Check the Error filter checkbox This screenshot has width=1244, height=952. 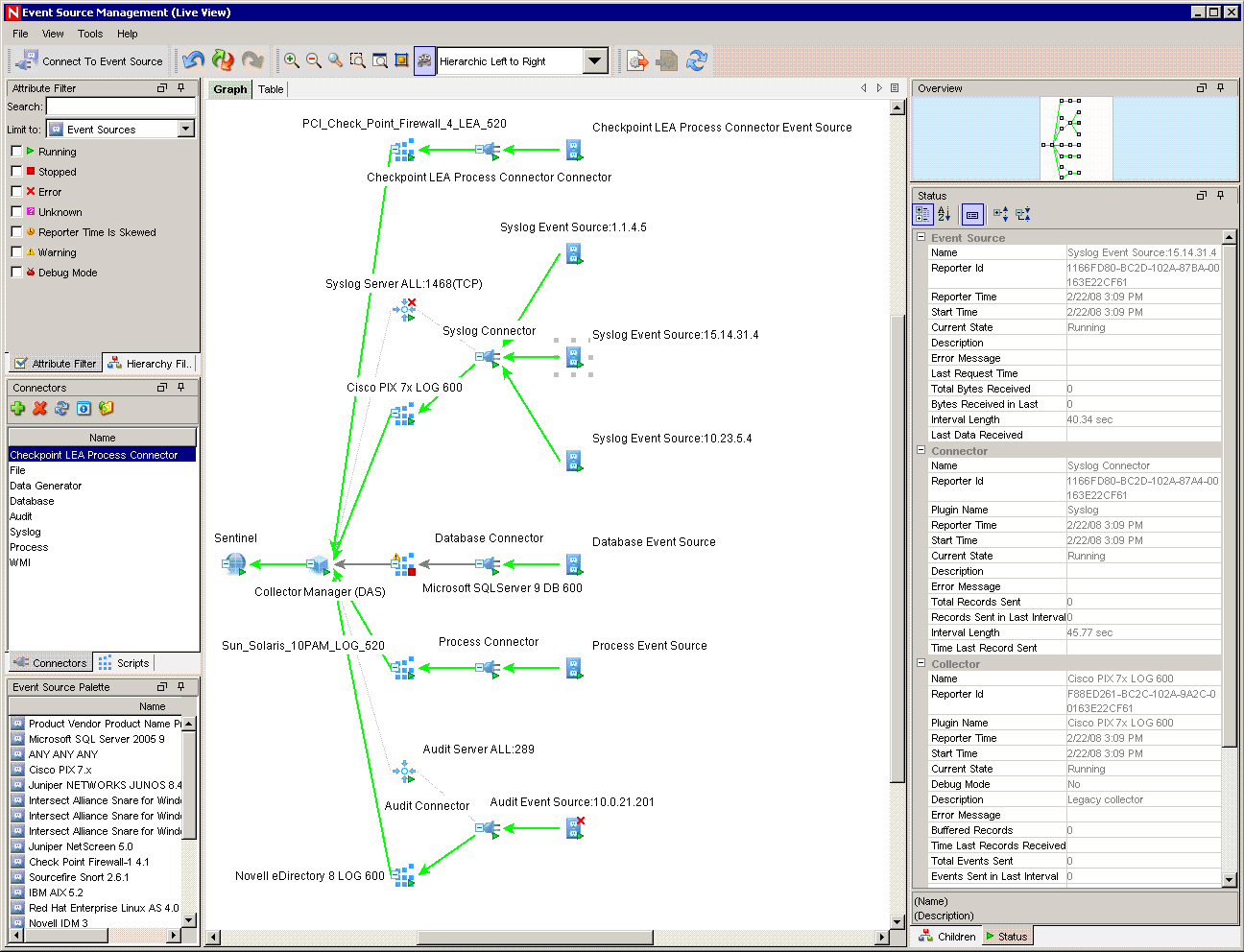16,192
